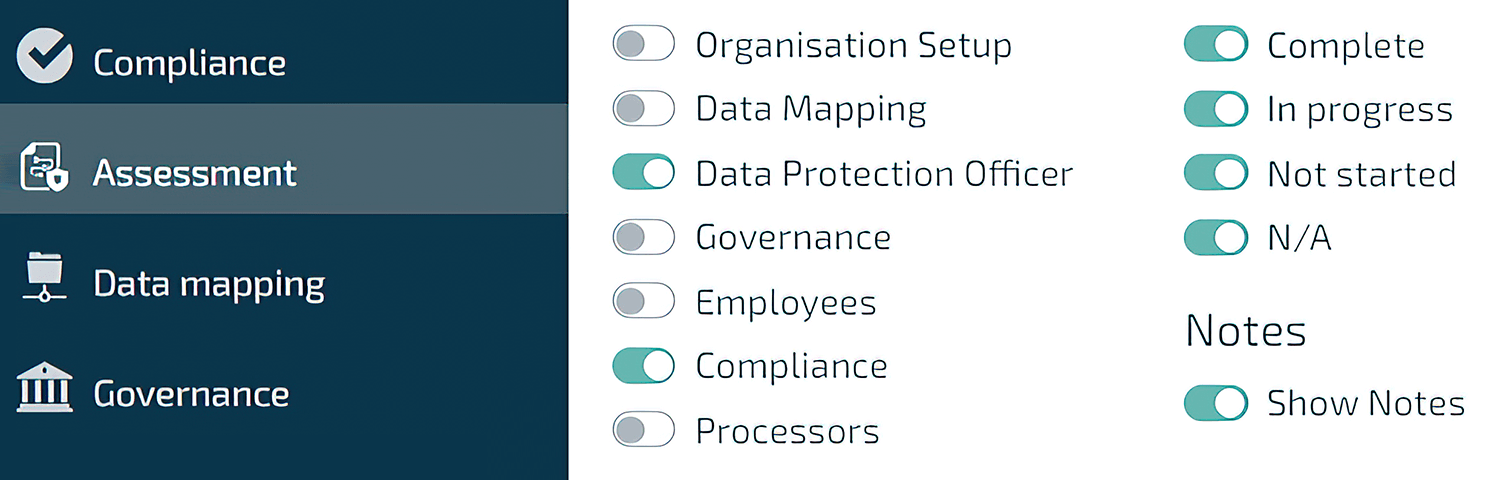Turn off the Complete status toggle
This screenshot has width=1500, height=480.
coord(1216,44)
